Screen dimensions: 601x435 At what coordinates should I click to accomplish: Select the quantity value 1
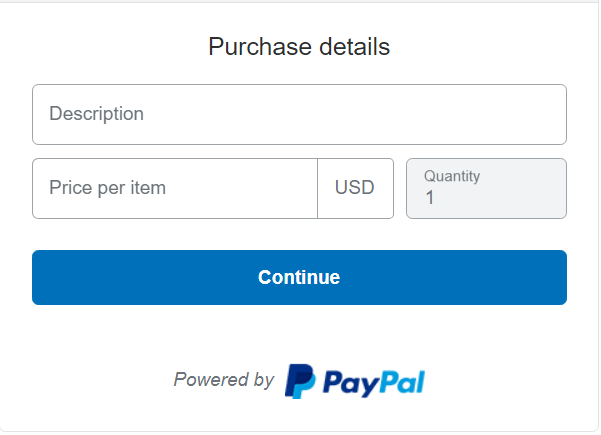tap(430, 198)
